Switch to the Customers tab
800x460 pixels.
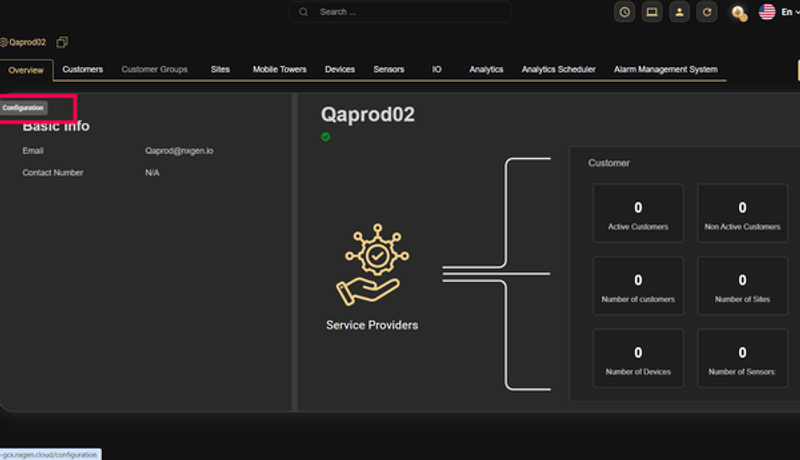(83, 69)
